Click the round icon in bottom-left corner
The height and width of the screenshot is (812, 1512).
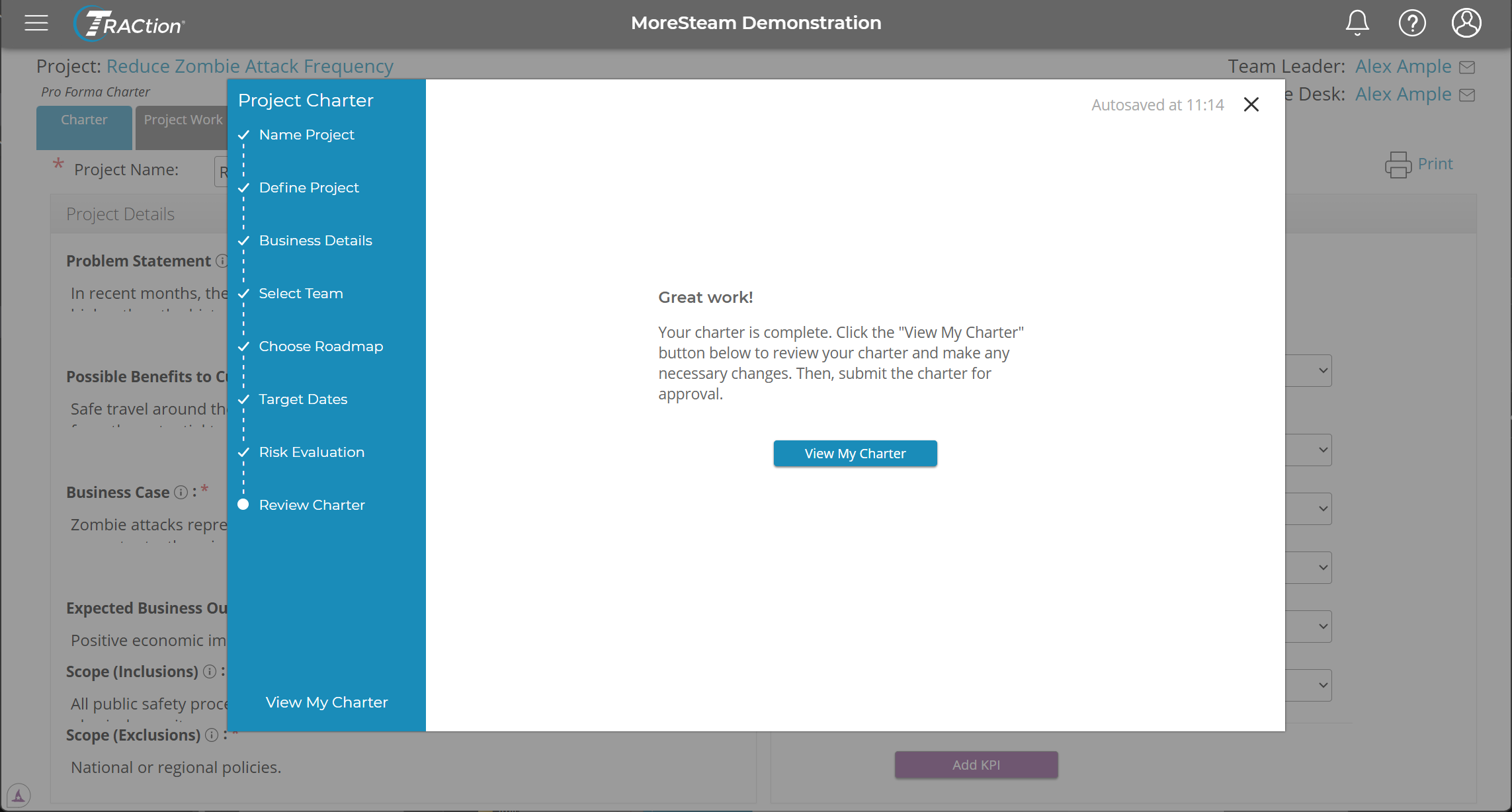pos(19,795)
